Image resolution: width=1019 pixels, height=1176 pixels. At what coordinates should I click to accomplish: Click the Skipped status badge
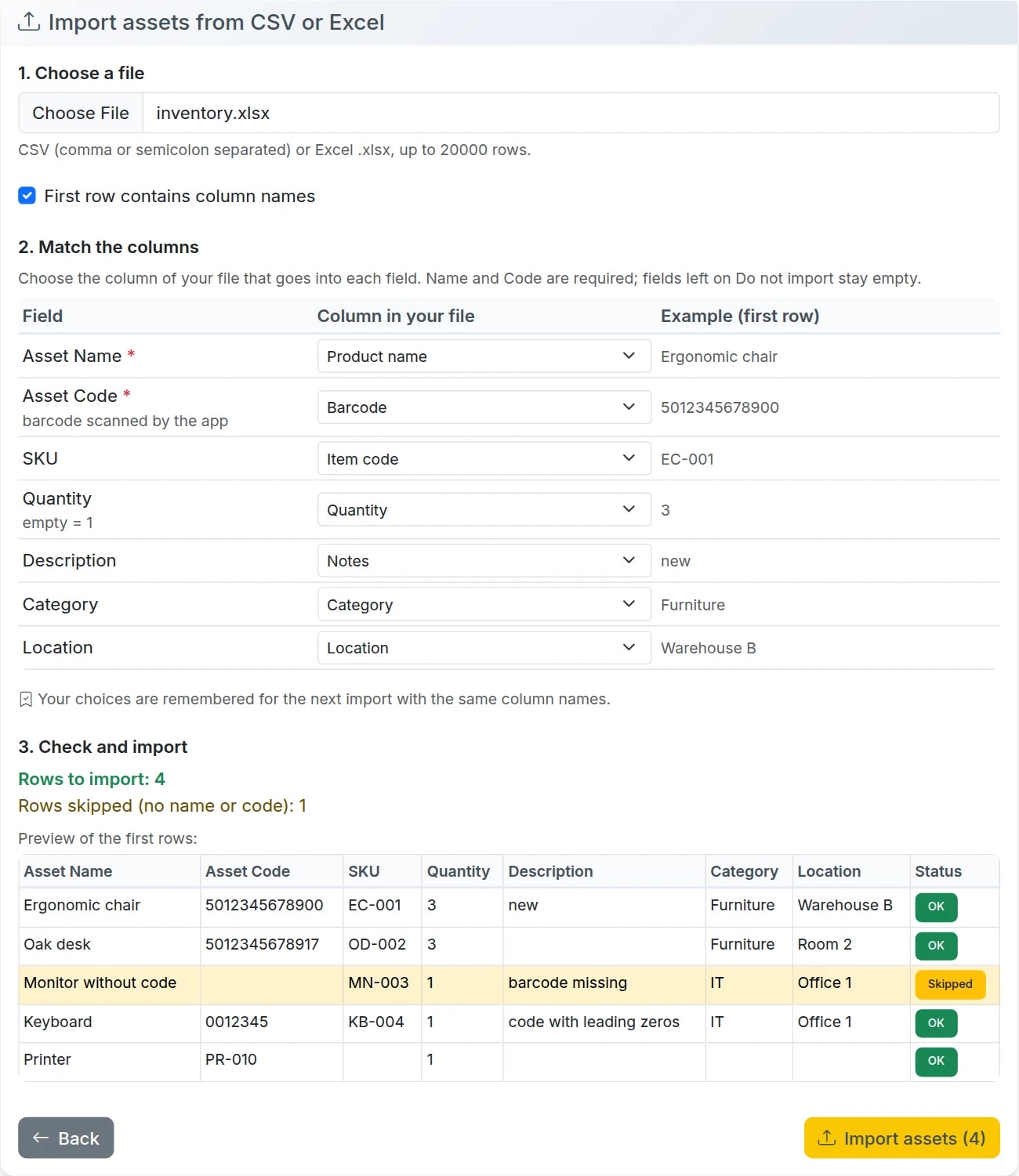coord(950,984)
